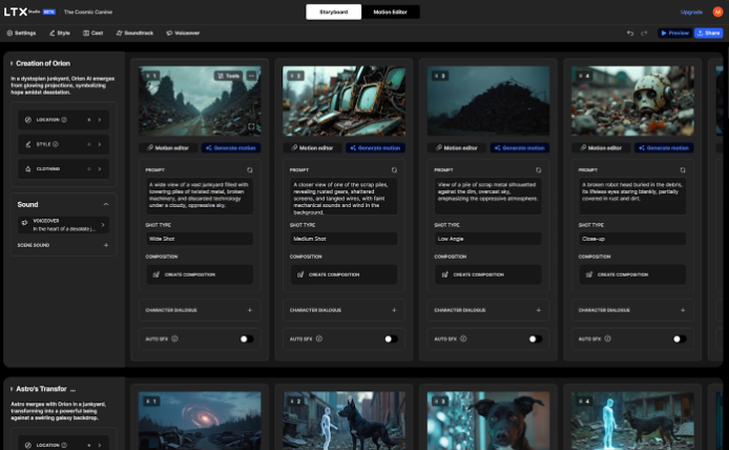Open the Style toolbar item
This screenshot has width=729, height=450.
[60, 33]
